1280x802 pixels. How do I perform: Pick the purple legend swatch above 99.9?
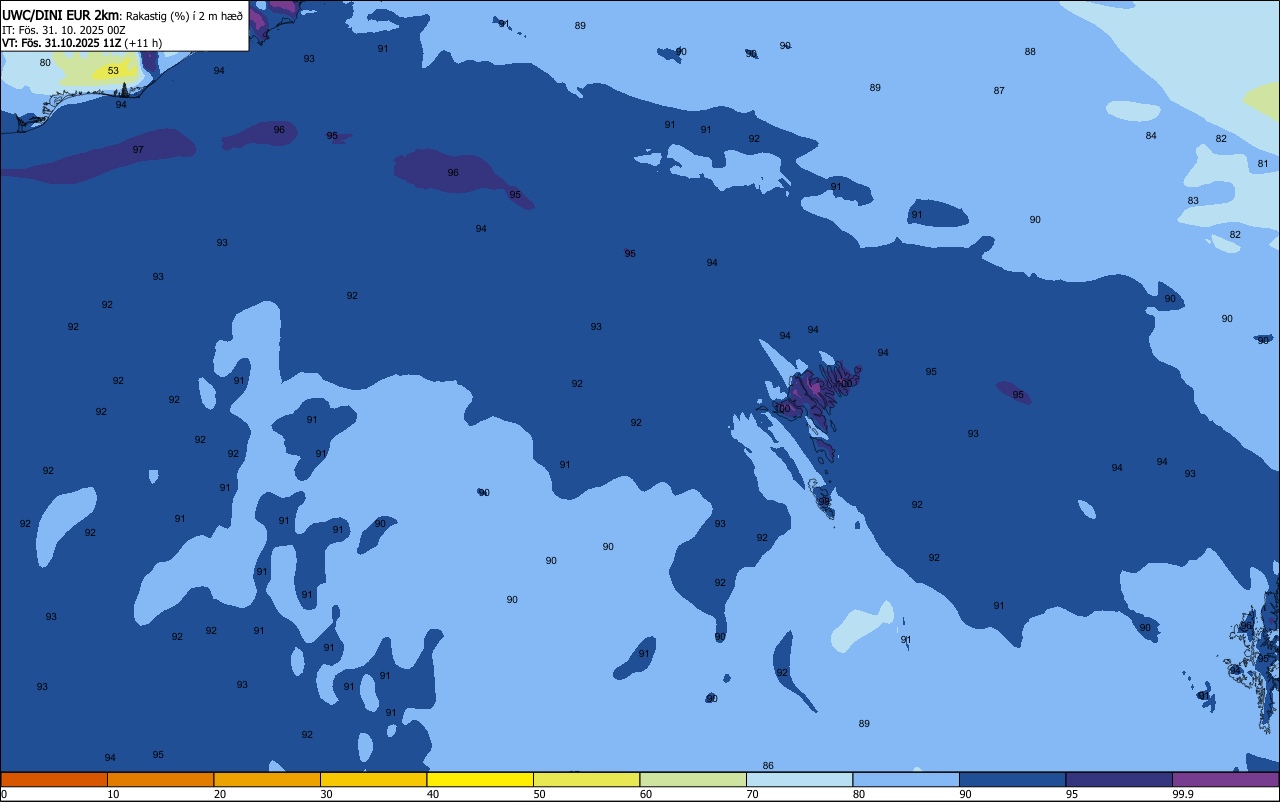pyautogui.click(x=1225, y=779)
